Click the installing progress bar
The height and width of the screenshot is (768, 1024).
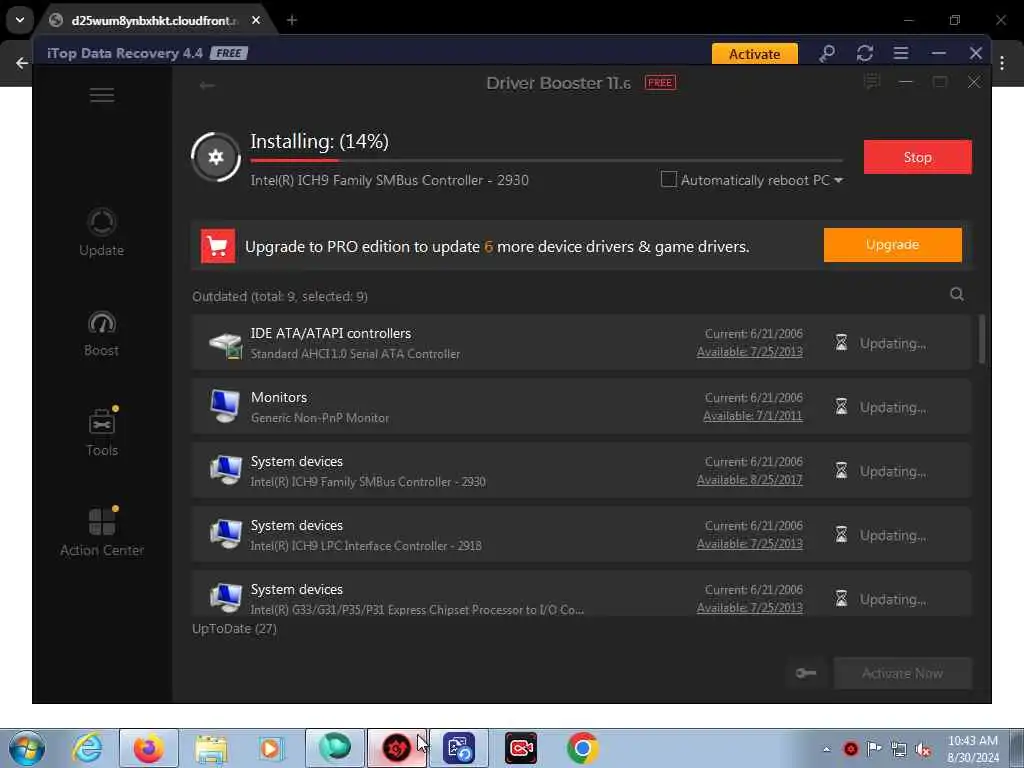[546, 160]
